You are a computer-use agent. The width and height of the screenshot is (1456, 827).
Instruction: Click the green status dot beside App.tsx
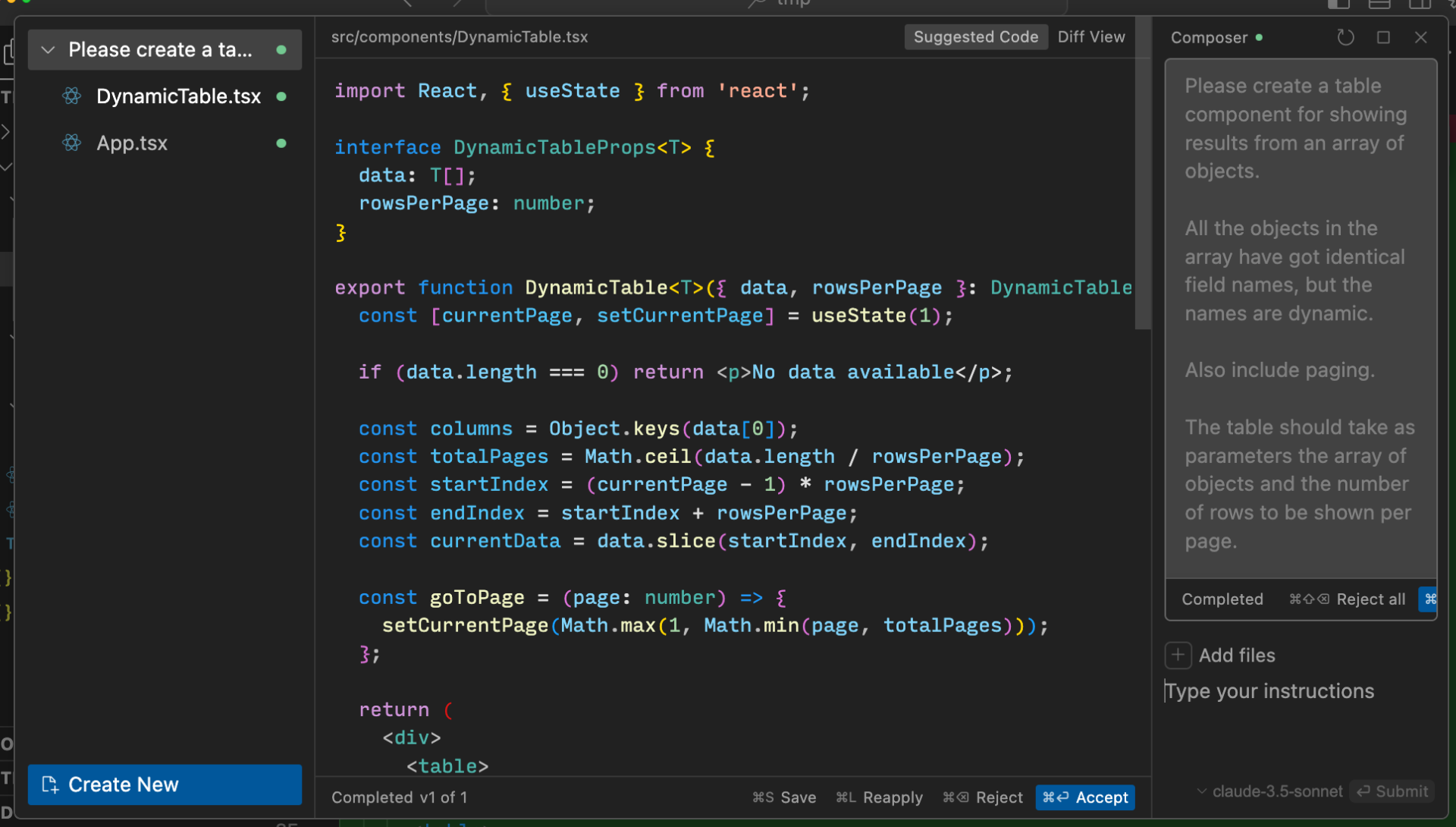coord(281,143)
